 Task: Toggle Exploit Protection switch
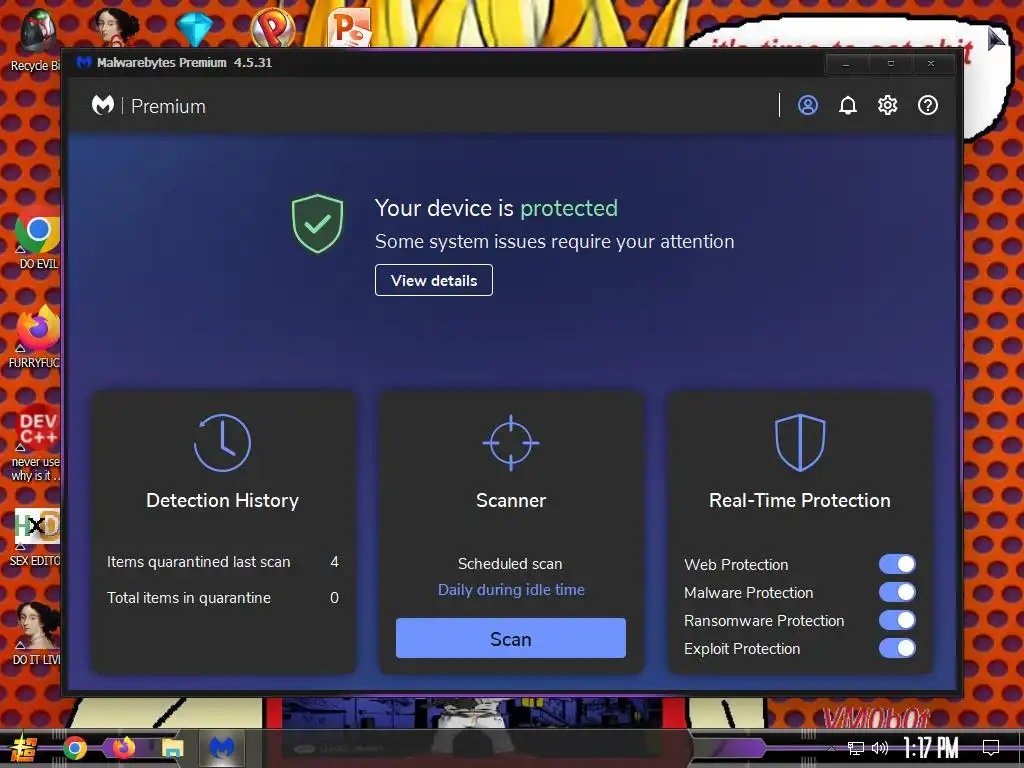point(897,648)
